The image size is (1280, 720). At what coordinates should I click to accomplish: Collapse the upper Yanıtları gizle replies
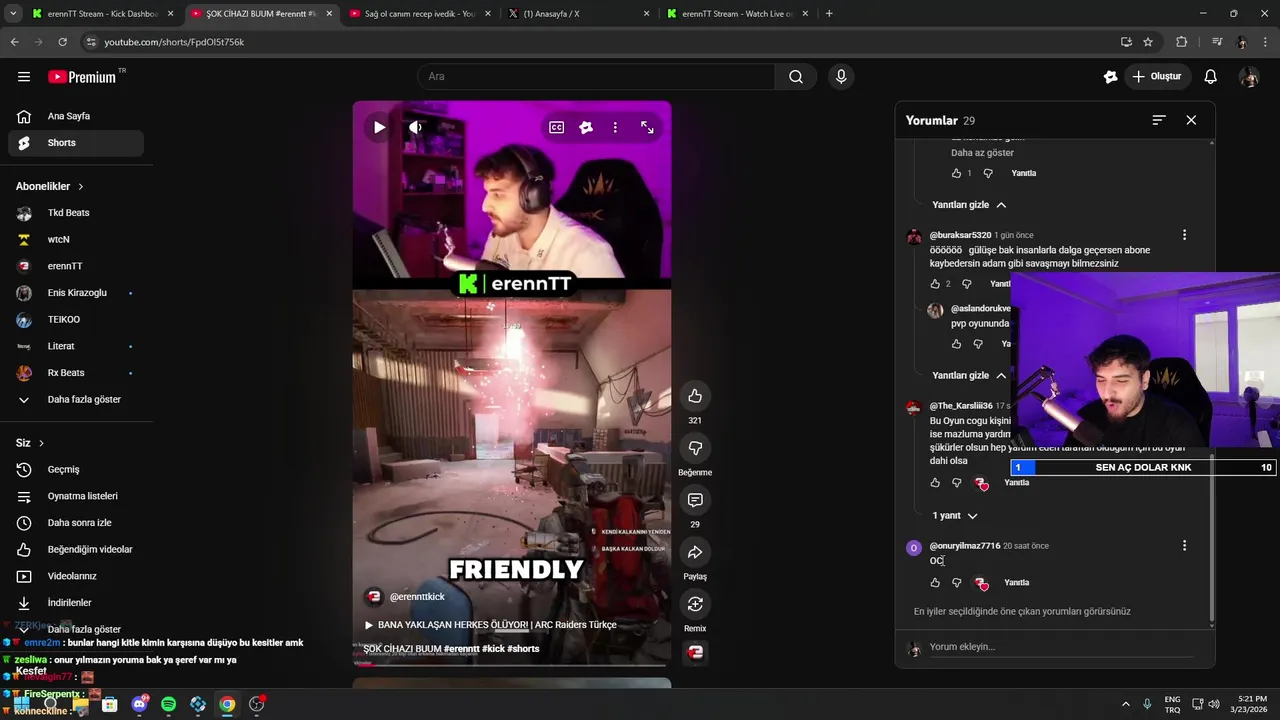tap(969, 205)
